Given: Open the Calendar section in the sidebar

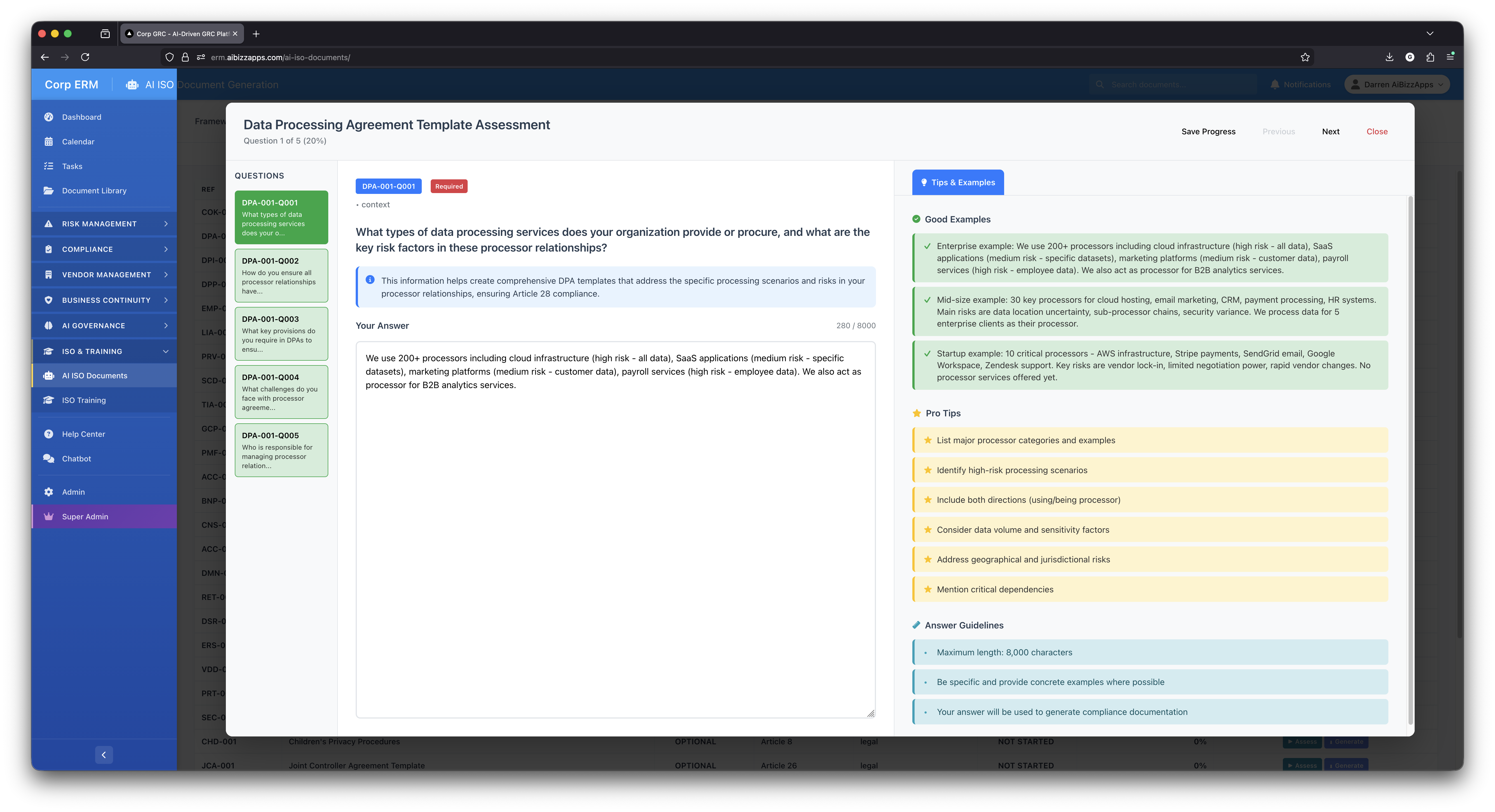Looking at the screenshot, I should click(x=78, y=141).
